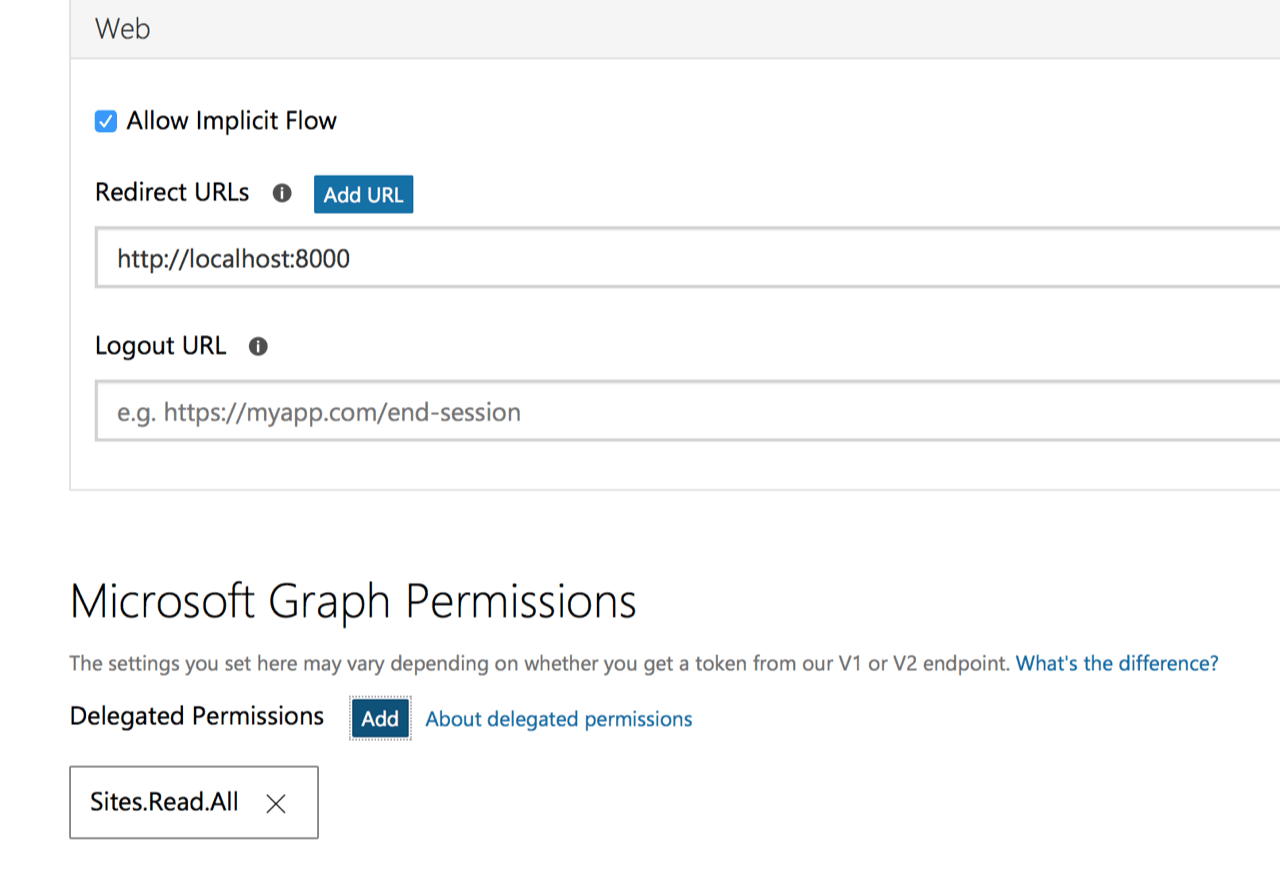Select the Sites.Read.All permission label
1280x872 pixels.
coord(164,802)
